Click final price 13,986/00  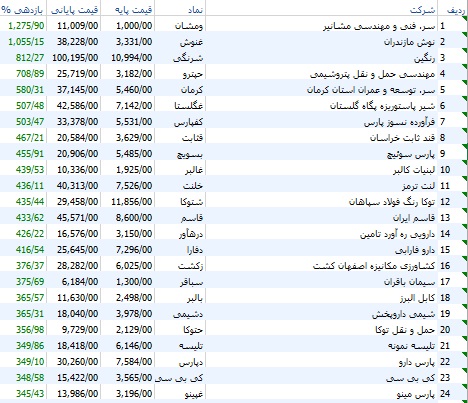pos(77,394)
